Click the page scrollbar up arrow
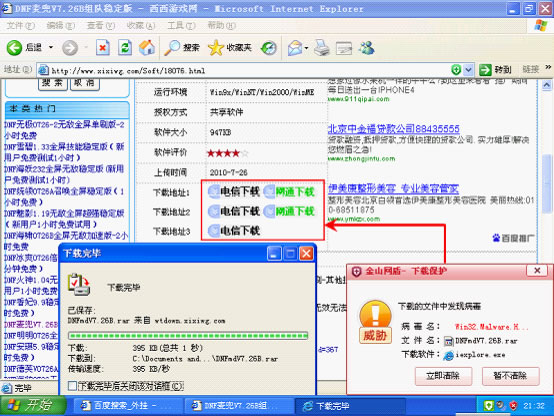The image size is (554, 416). (546, 85)
